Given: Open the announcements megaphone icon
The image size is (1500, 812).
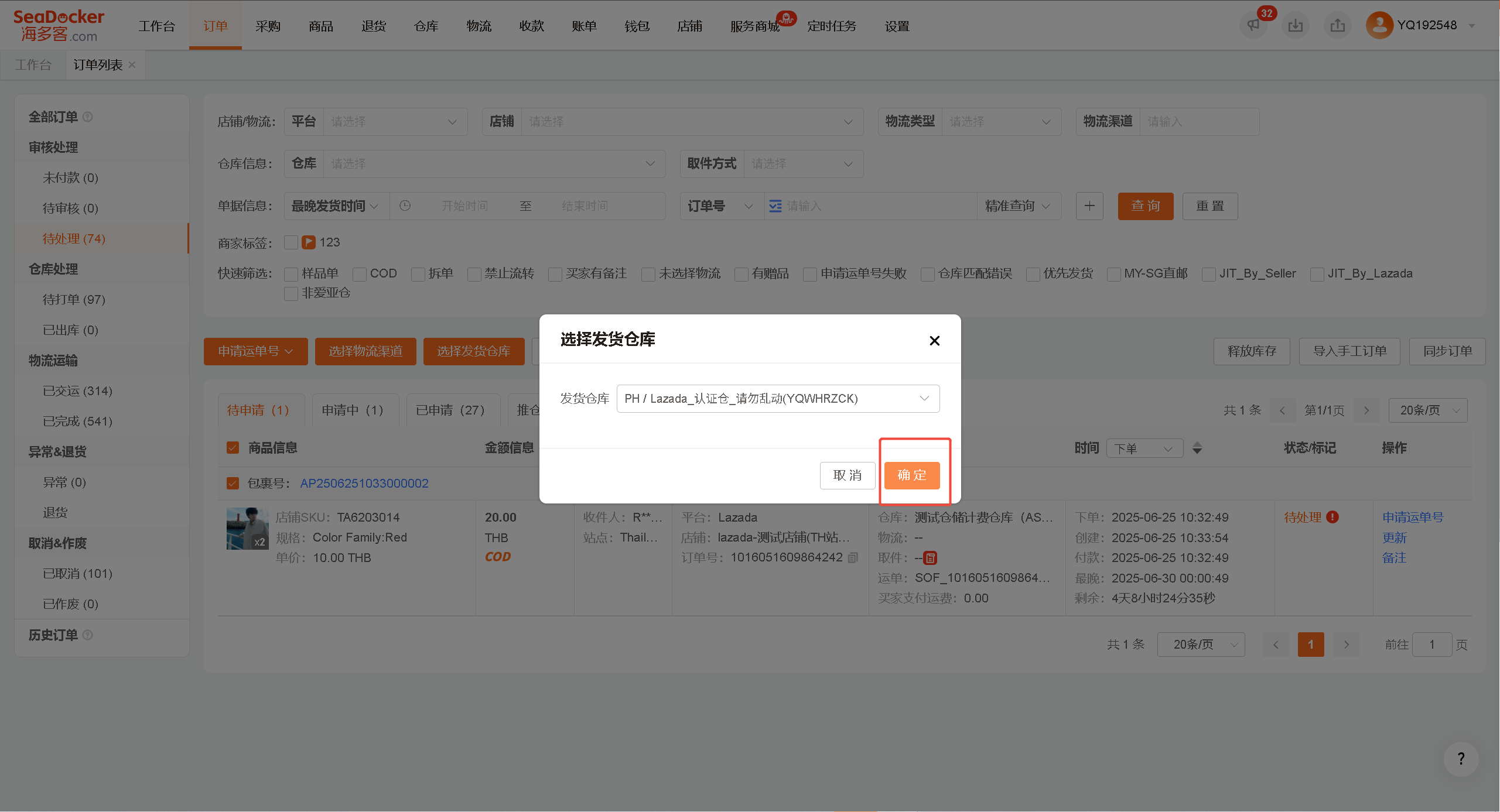Looking at the screenshot, I should pos(1253,26).
